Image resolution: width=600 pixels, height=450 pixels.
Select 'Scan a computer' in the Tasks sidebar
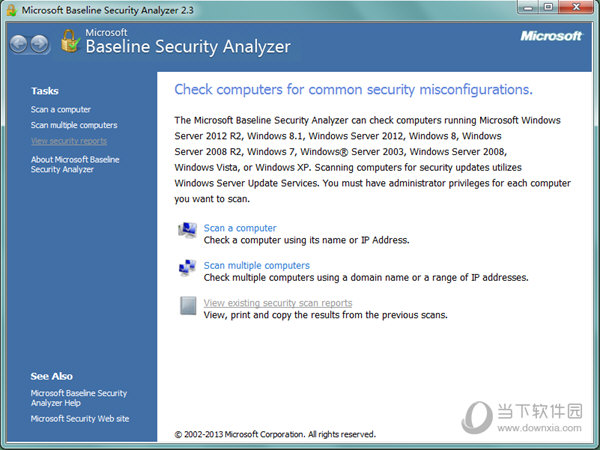click(x=61, y=109)
